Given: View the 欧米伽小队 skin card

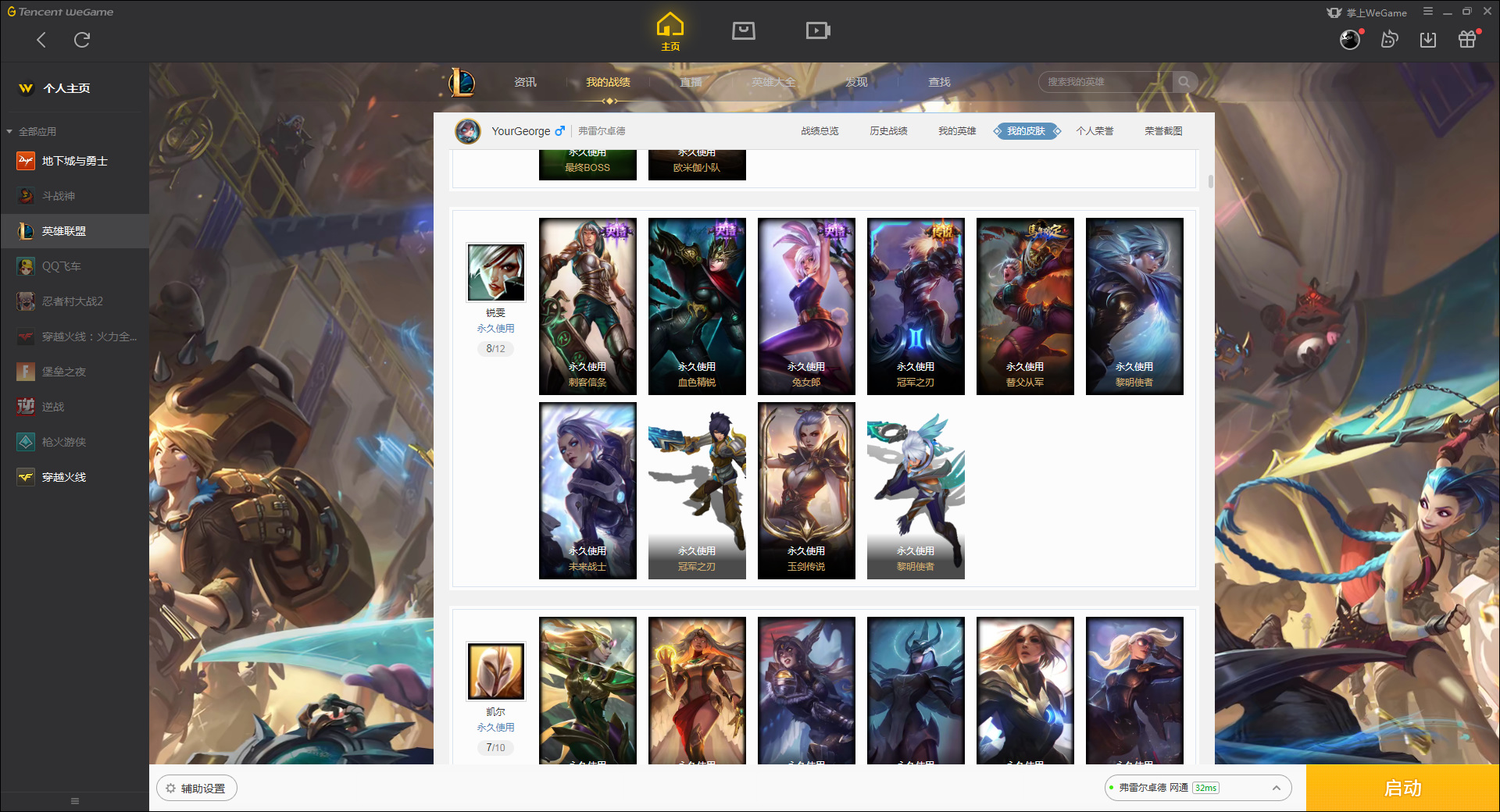Looking at the screenshot, I should click(x=697, y=165).
